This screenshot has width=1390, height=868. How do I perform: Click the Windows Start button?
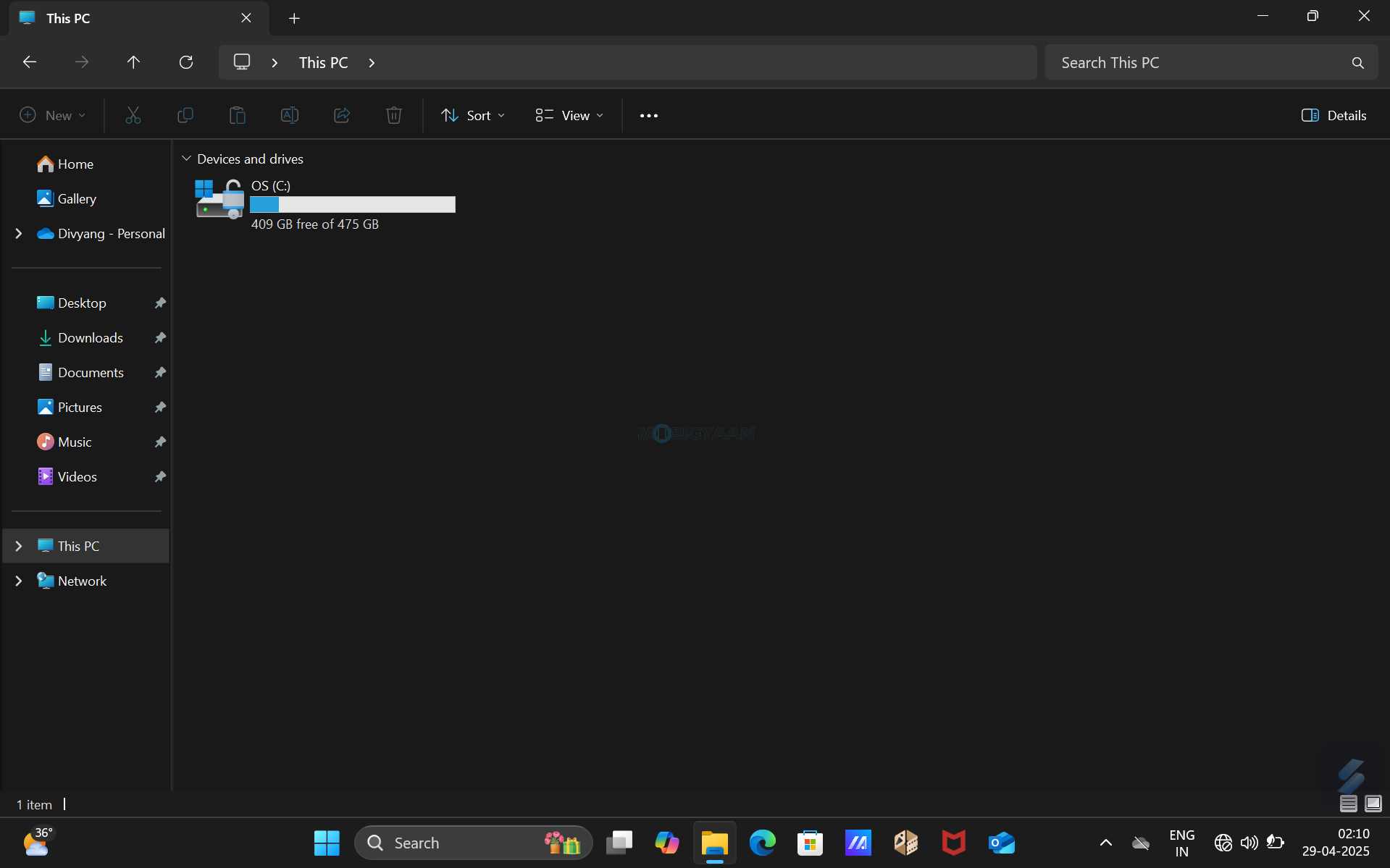pyautogui.click(x=327, y=843)
